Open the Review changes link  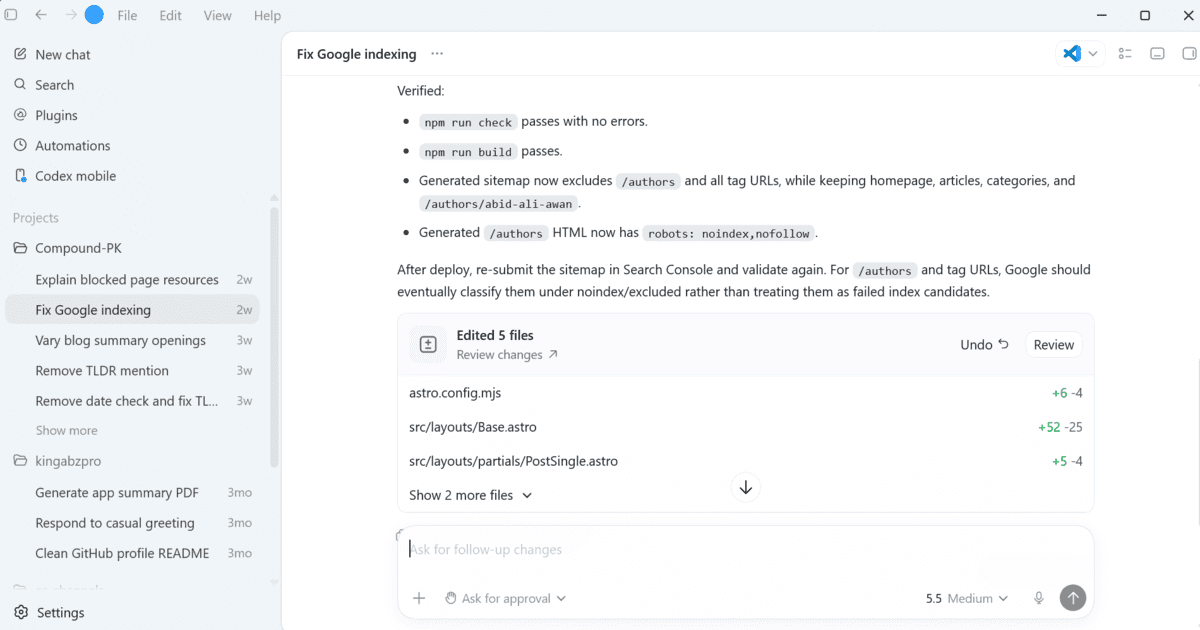pos(507,355)
